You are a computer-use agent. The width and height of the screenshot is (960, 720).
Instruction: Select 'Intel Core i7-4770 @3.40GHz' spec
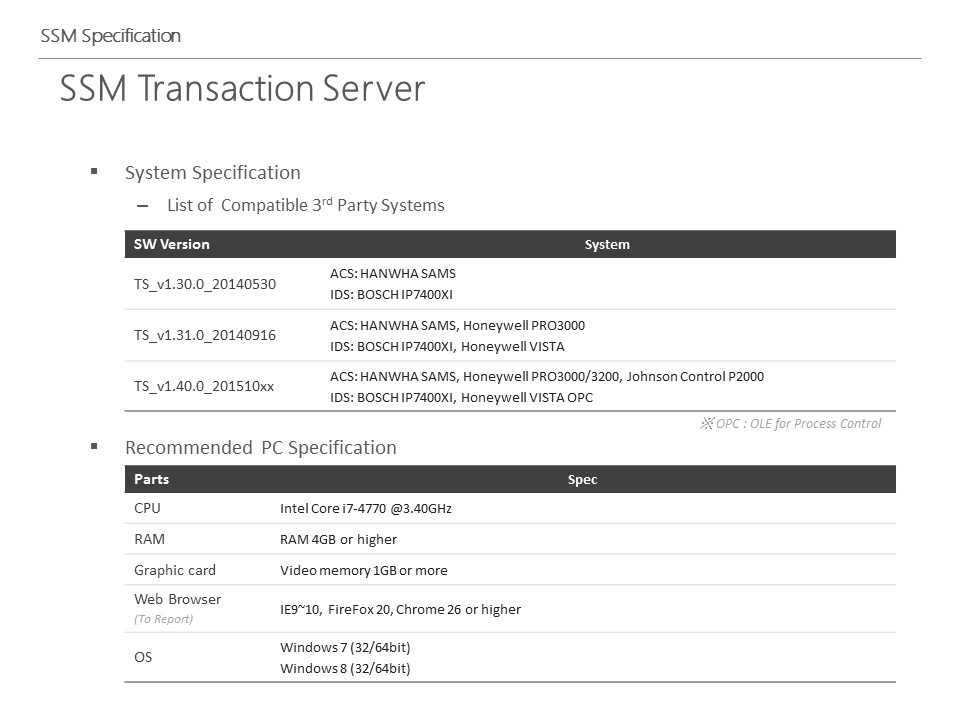(366, 508)
